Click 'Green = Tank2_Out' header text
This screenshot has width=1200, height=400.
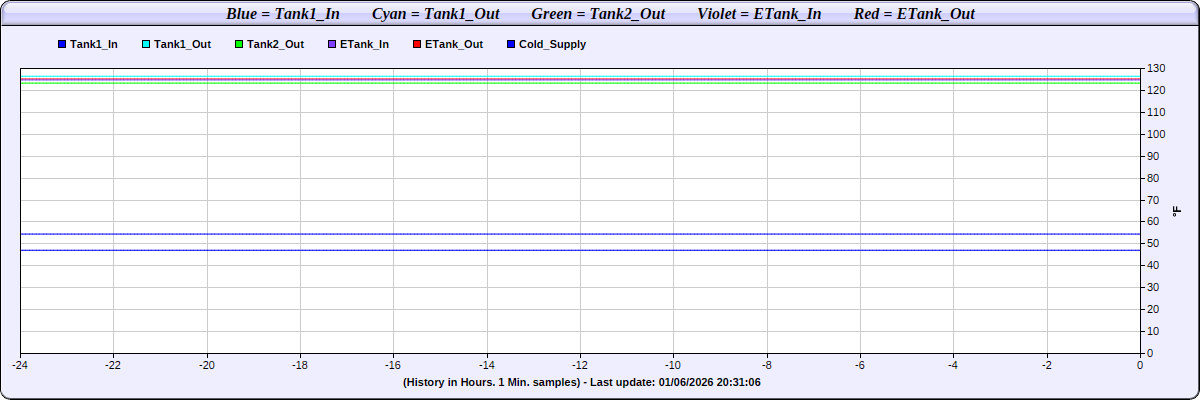pyautogui.click(x=599, y=14)
